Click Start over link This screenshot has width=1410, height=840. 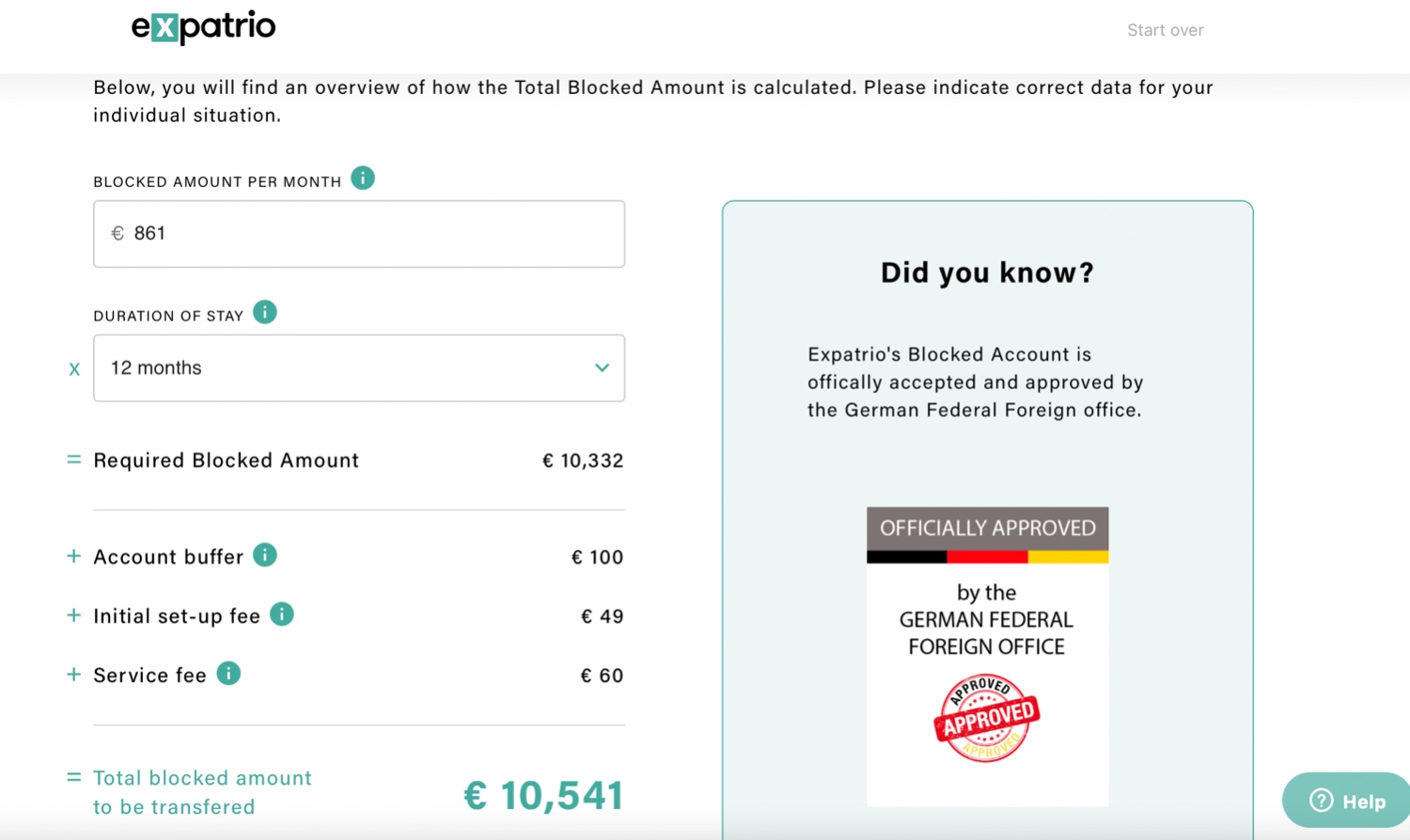tap(1166, 30)
